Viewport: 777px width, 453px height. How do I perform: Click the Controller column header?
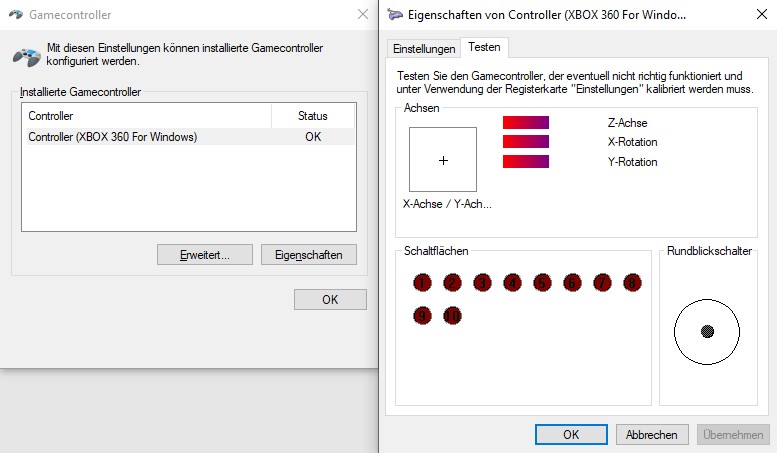(147, 116)
